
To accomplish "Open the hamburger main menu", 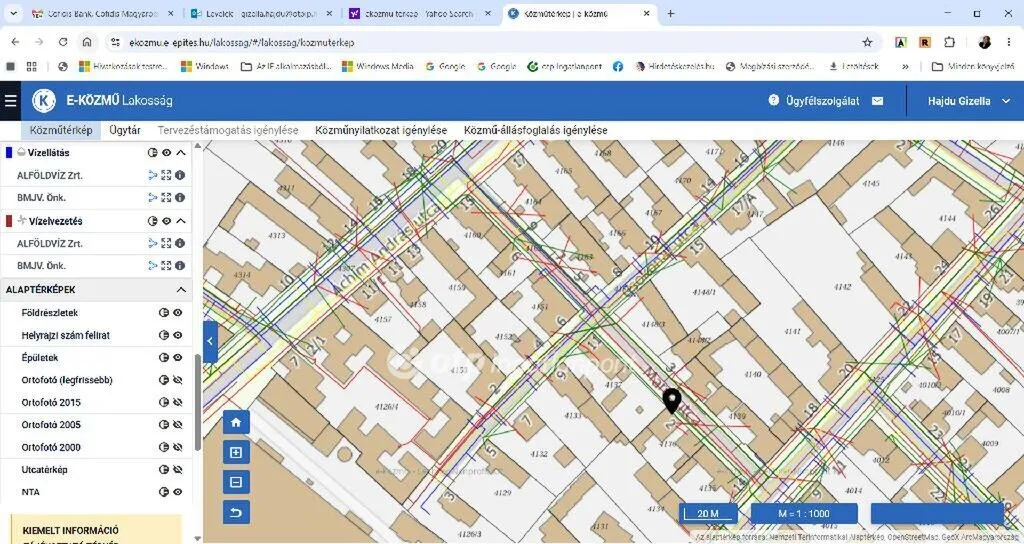I will (10, 101).
